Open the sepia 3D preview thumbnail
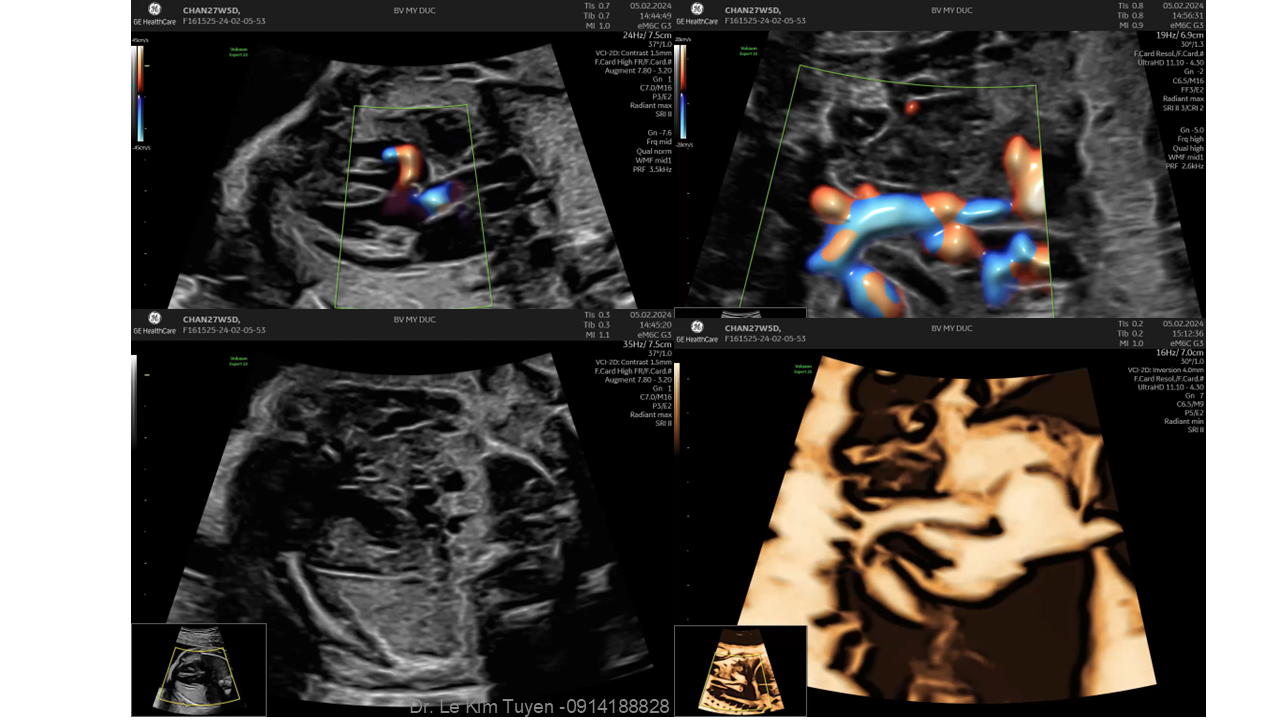This screenshot has width=1280, height=720. 740,670
